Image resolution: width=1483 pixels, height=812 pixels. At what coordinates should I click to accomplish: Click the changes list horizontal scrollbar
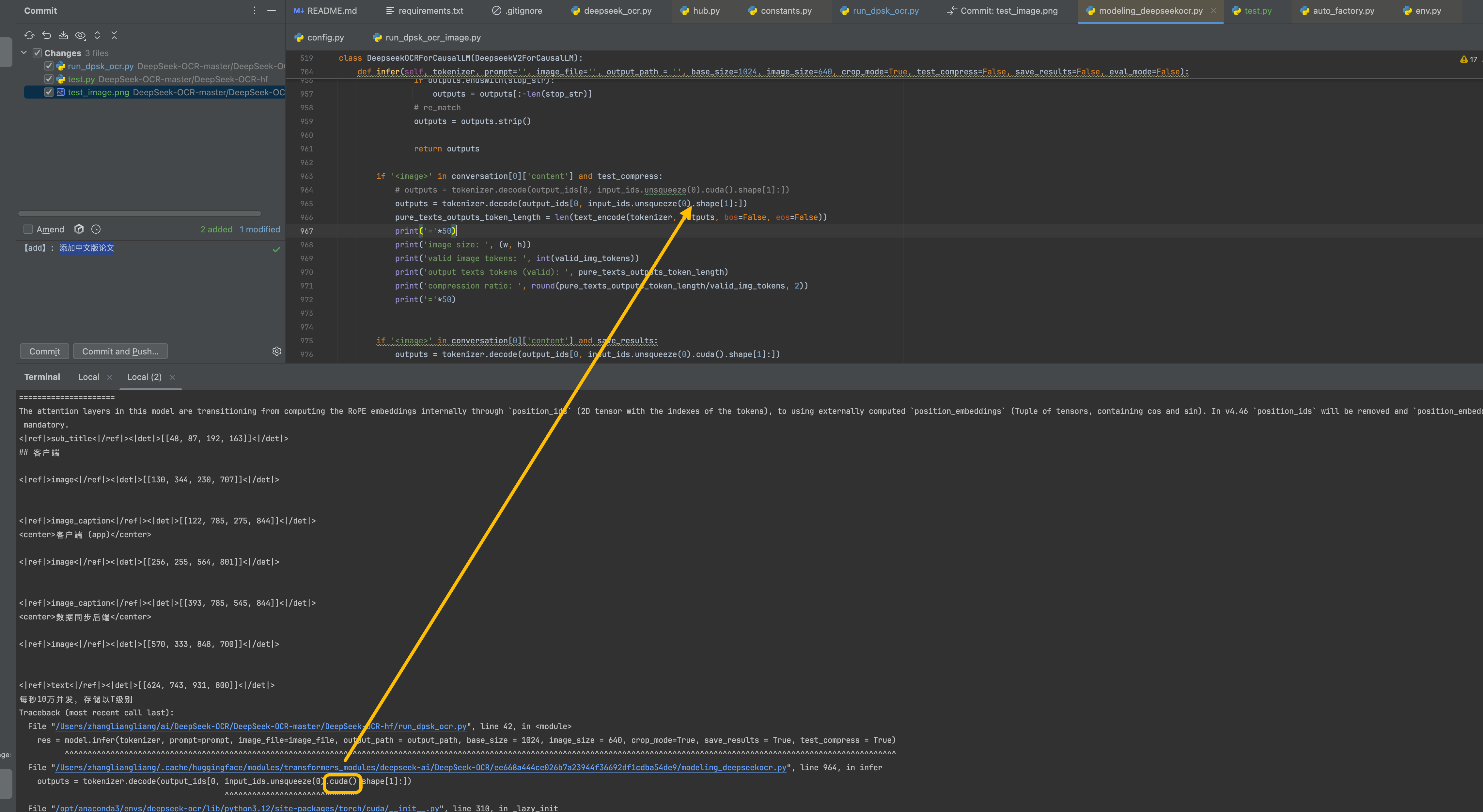coord(139,213)
